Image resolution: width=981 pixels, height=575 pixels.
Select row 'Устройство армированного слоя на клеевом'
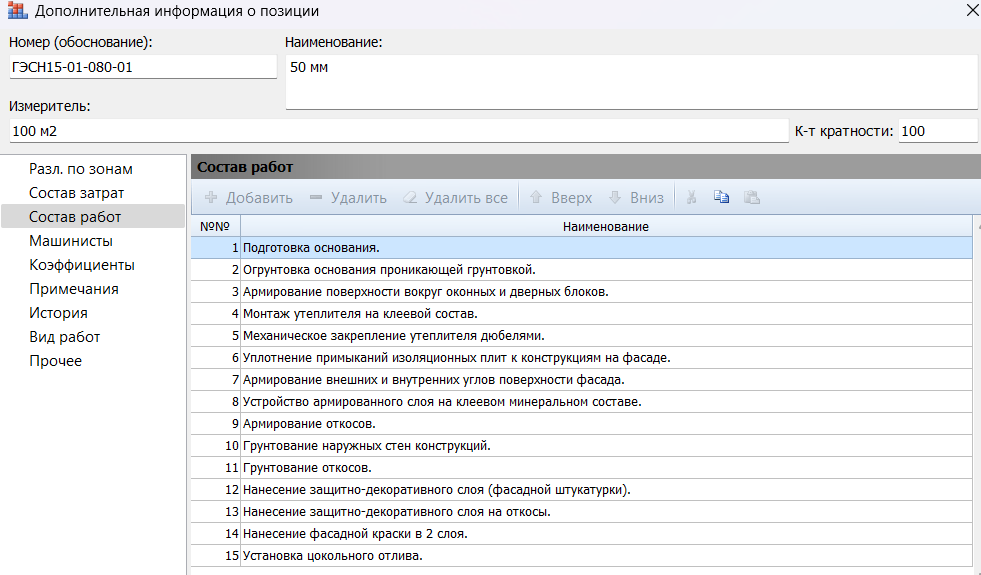[x=581, y=402]
